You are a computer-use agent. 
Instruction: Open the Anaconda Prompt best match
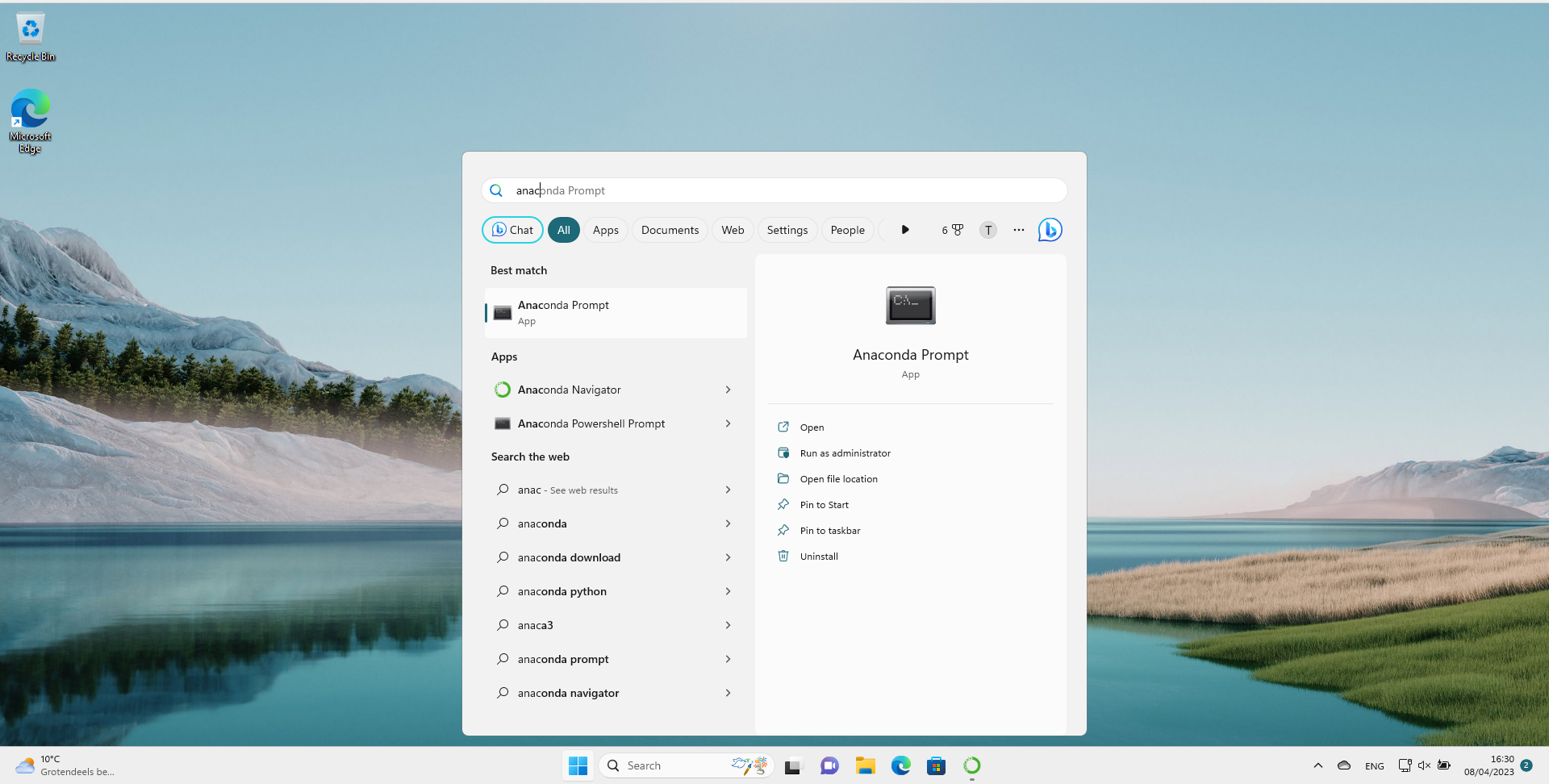coord(616,313)
